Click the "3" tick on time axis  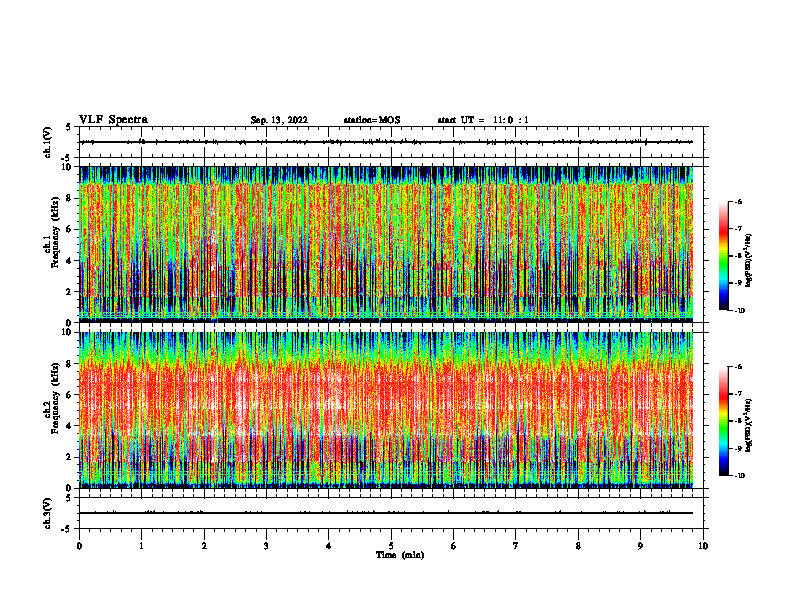click(266, 546)
